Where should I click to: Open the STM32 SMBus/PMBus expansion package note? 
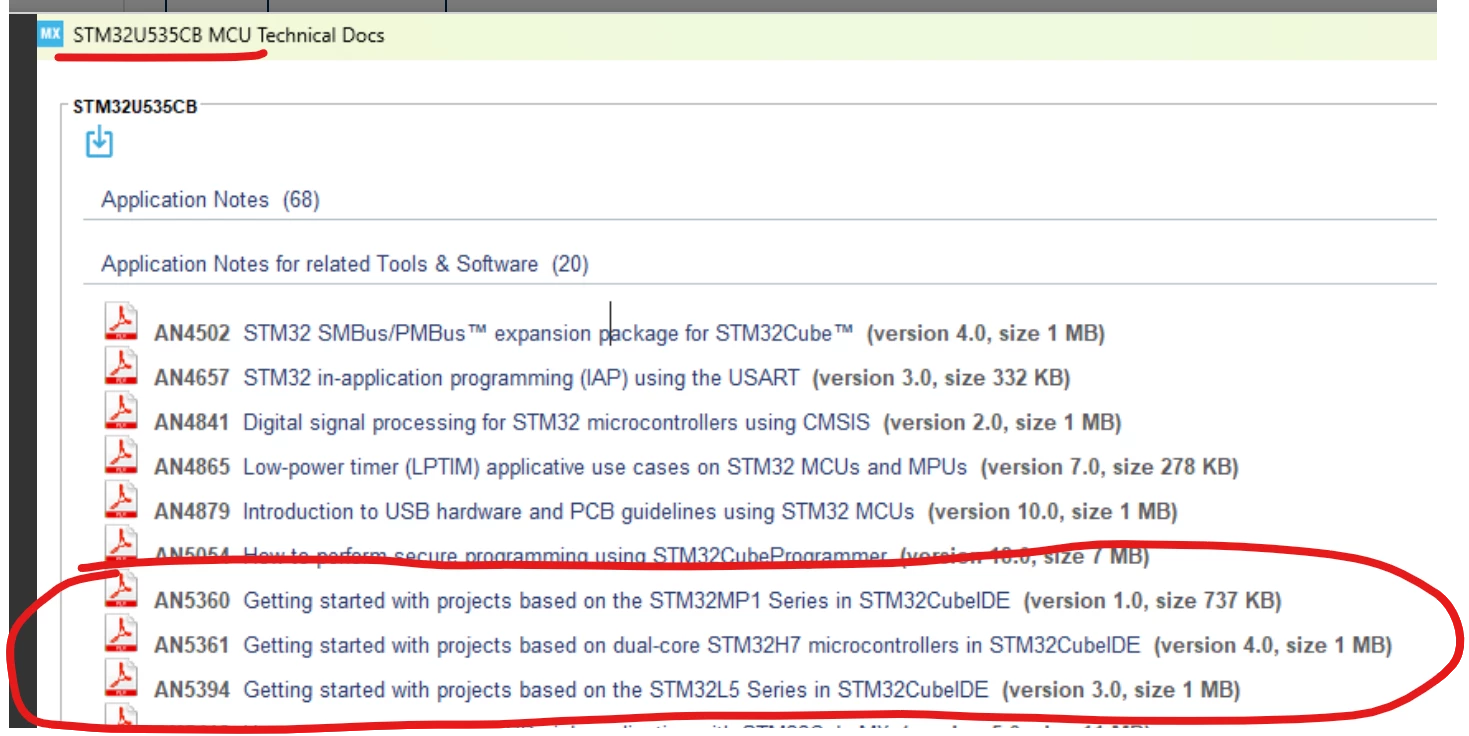[548, 334]
